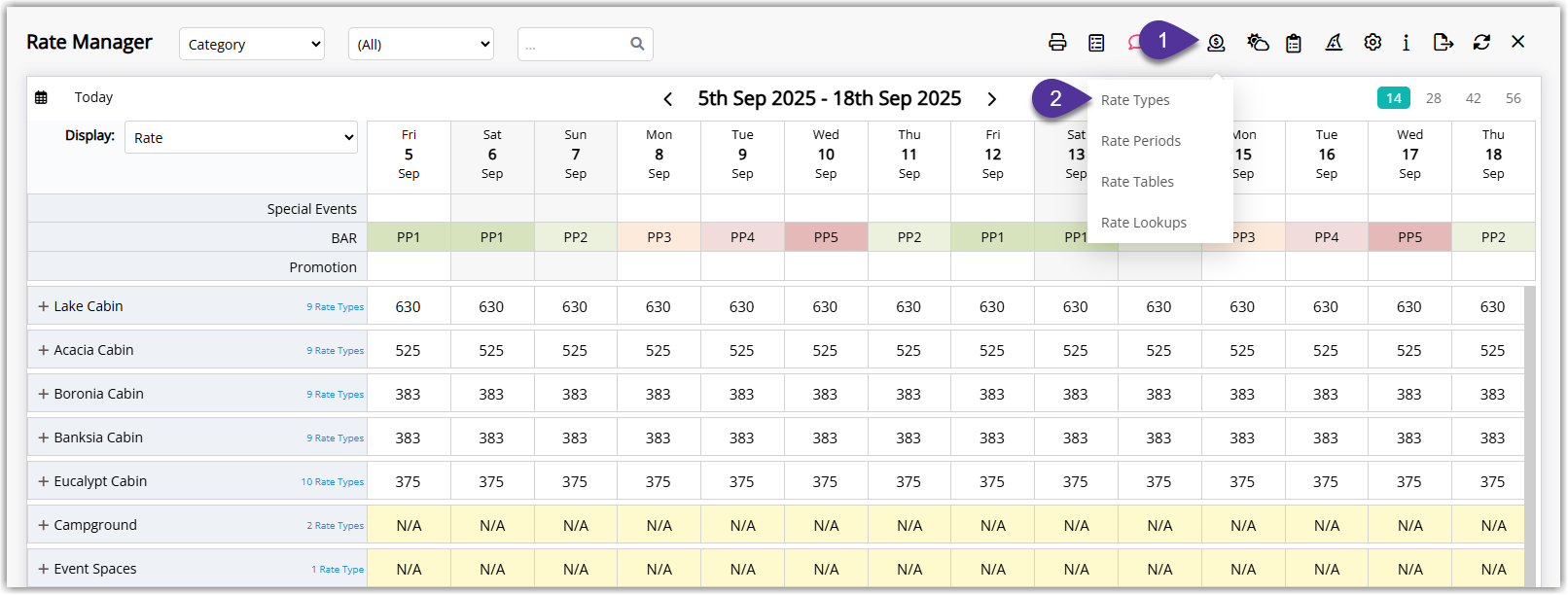Click the calendar icon beside Today
Viewport: 1568px width, 595px height.
pos(41,97)
